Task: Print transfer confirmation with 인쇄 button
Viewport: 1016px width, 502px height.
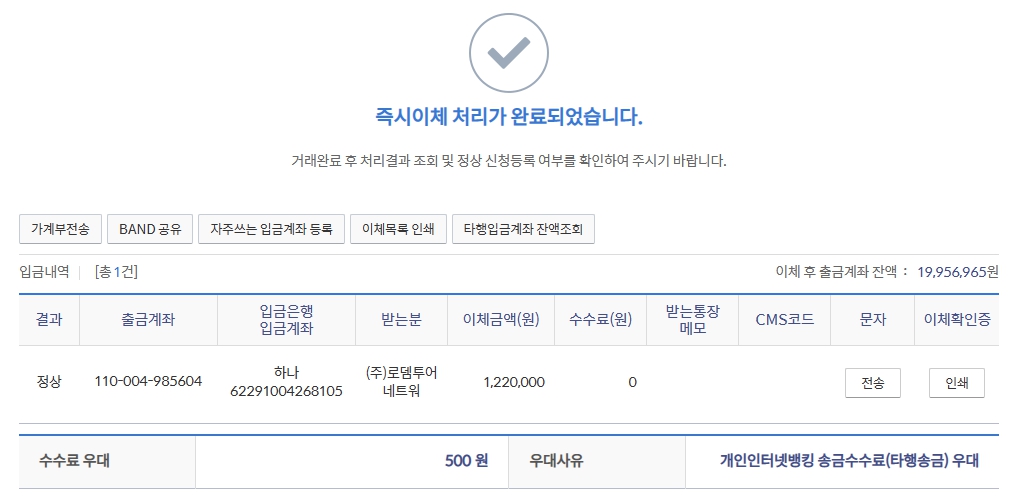Action: click(x=957, y=383)
